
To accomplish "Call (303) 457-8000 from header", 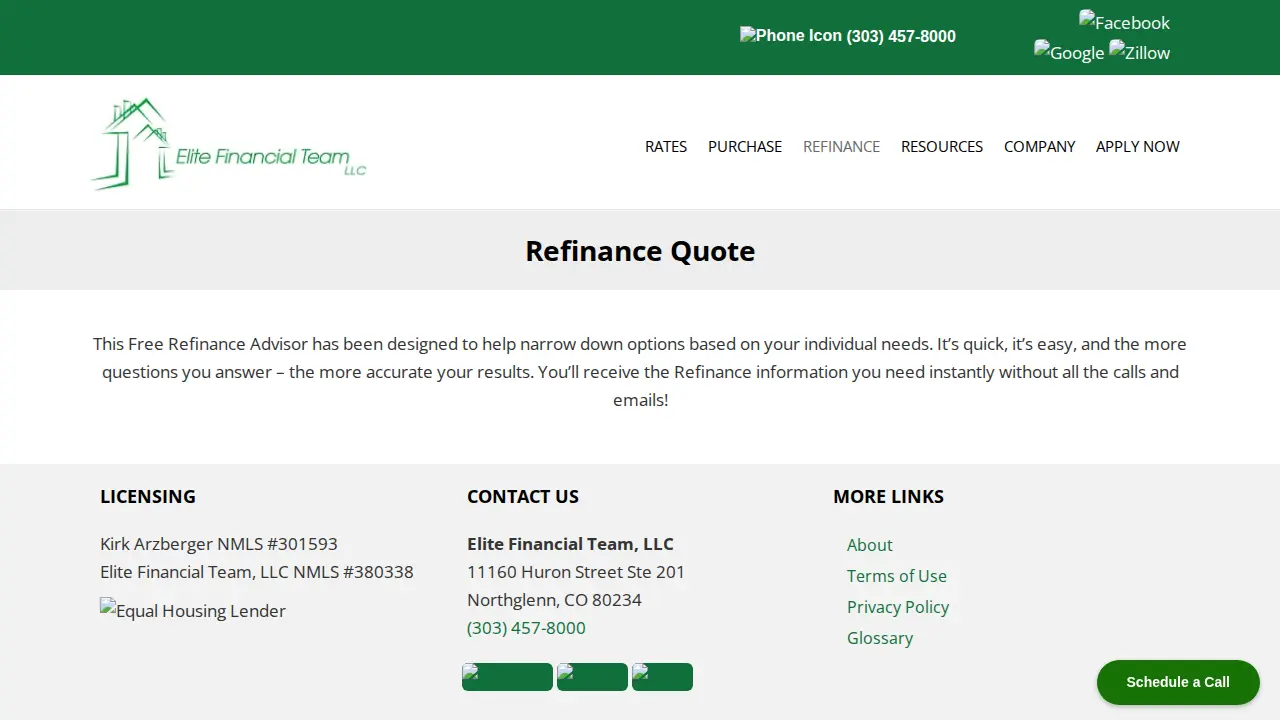I will pos(901,36).
